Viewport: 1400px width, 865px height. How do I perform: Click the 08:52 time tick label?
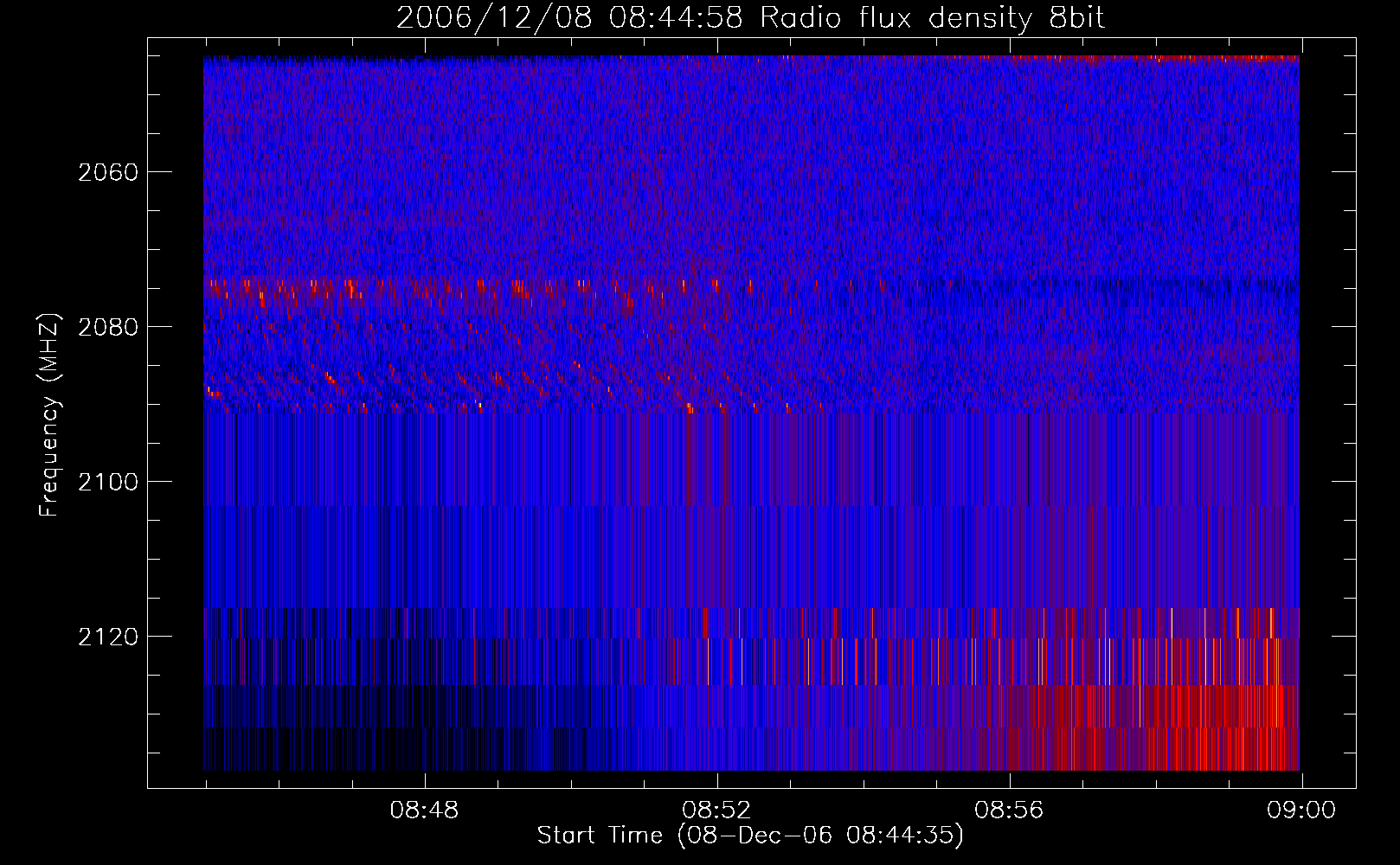tap(716, 811)
